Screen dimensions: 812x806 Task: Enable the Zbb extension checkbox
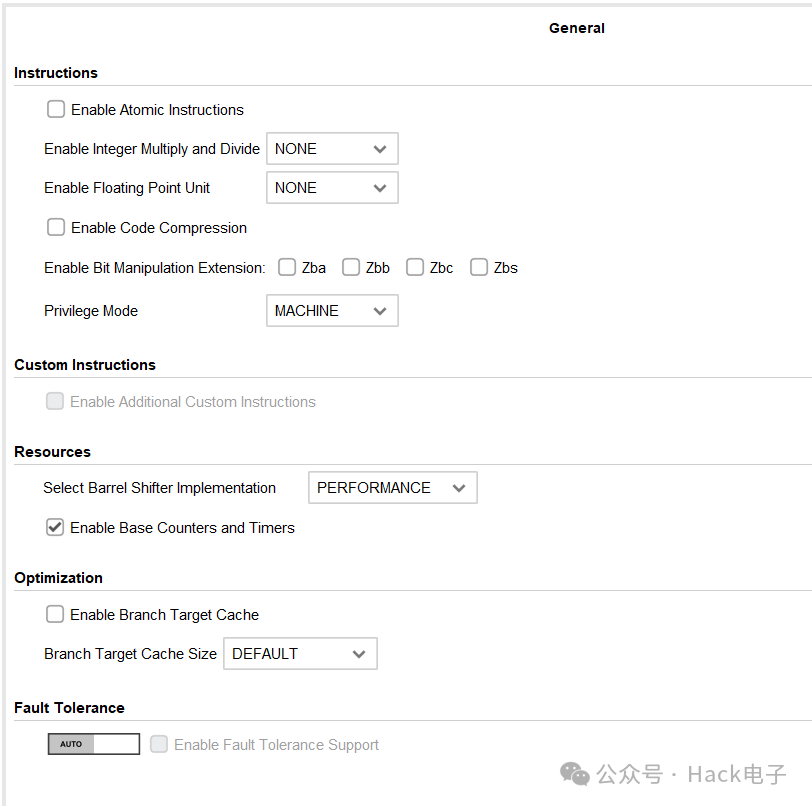point(351,267)
